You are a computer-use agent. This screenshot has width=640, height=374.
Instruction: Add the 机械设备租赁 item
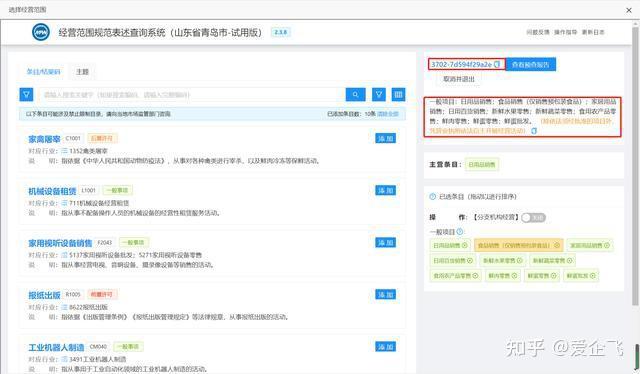pos(385,190)
